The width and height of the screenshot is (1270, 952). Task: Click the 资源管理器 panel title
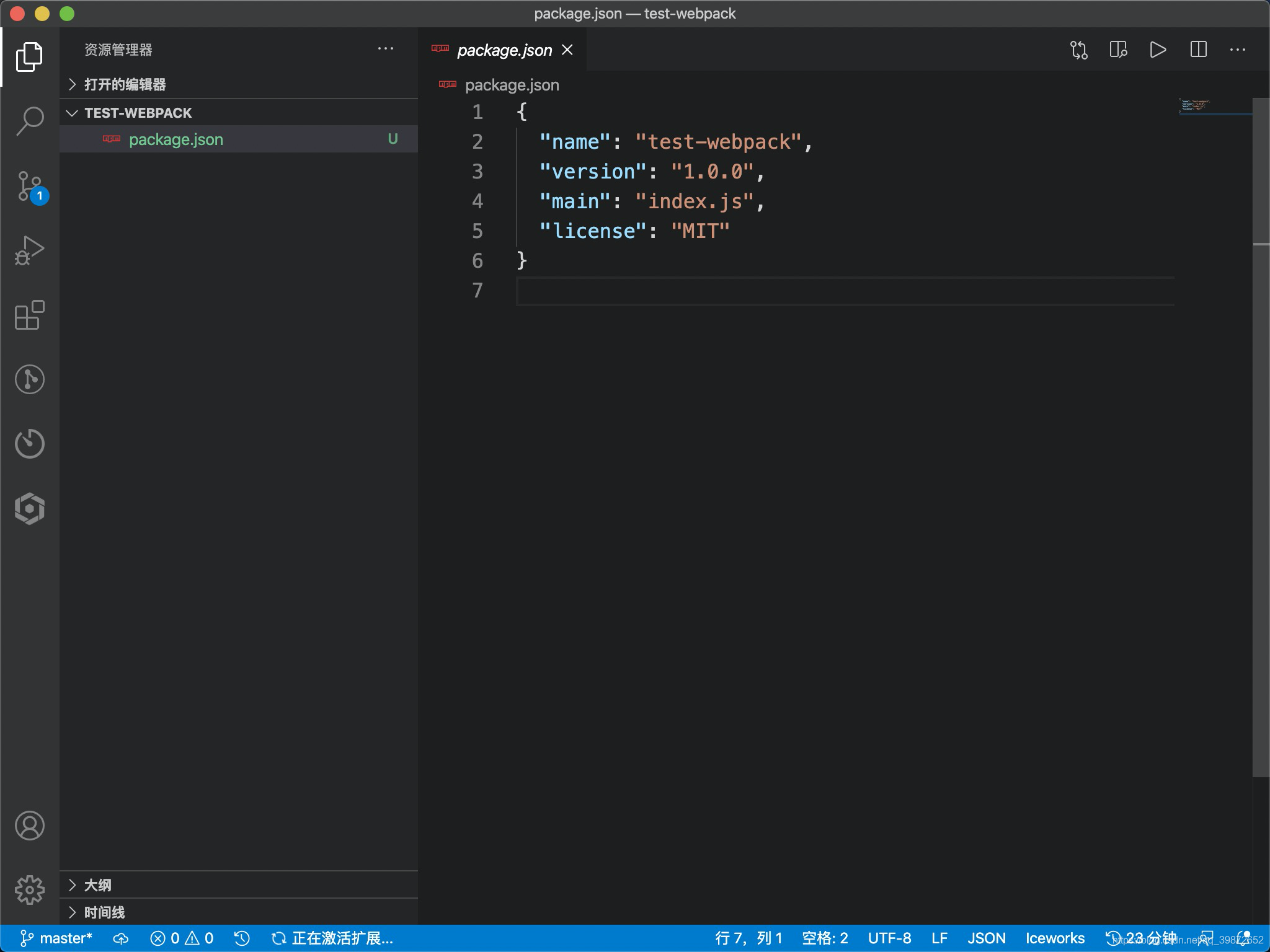click(x=118, y=50)
